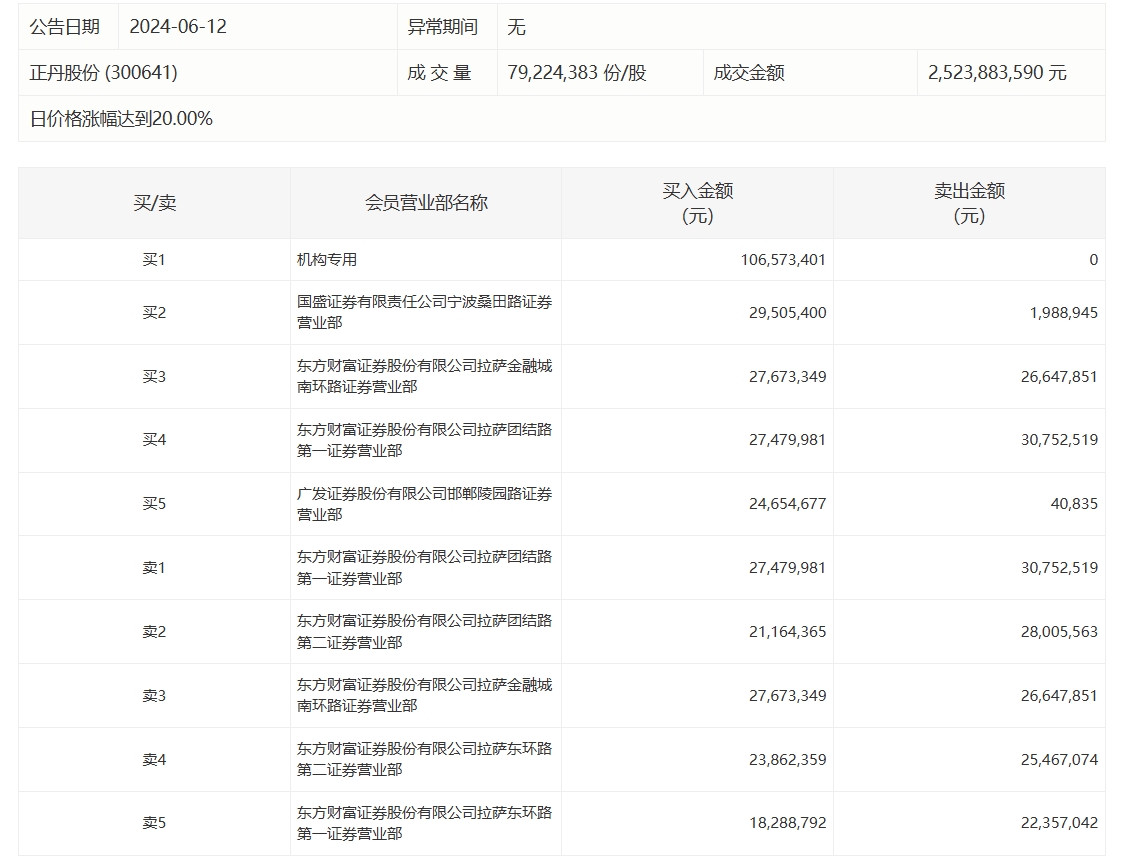Click the 日价格涨幅达到20.00% reason text
Screen dimensions: 1121x865
coord(121,119)
